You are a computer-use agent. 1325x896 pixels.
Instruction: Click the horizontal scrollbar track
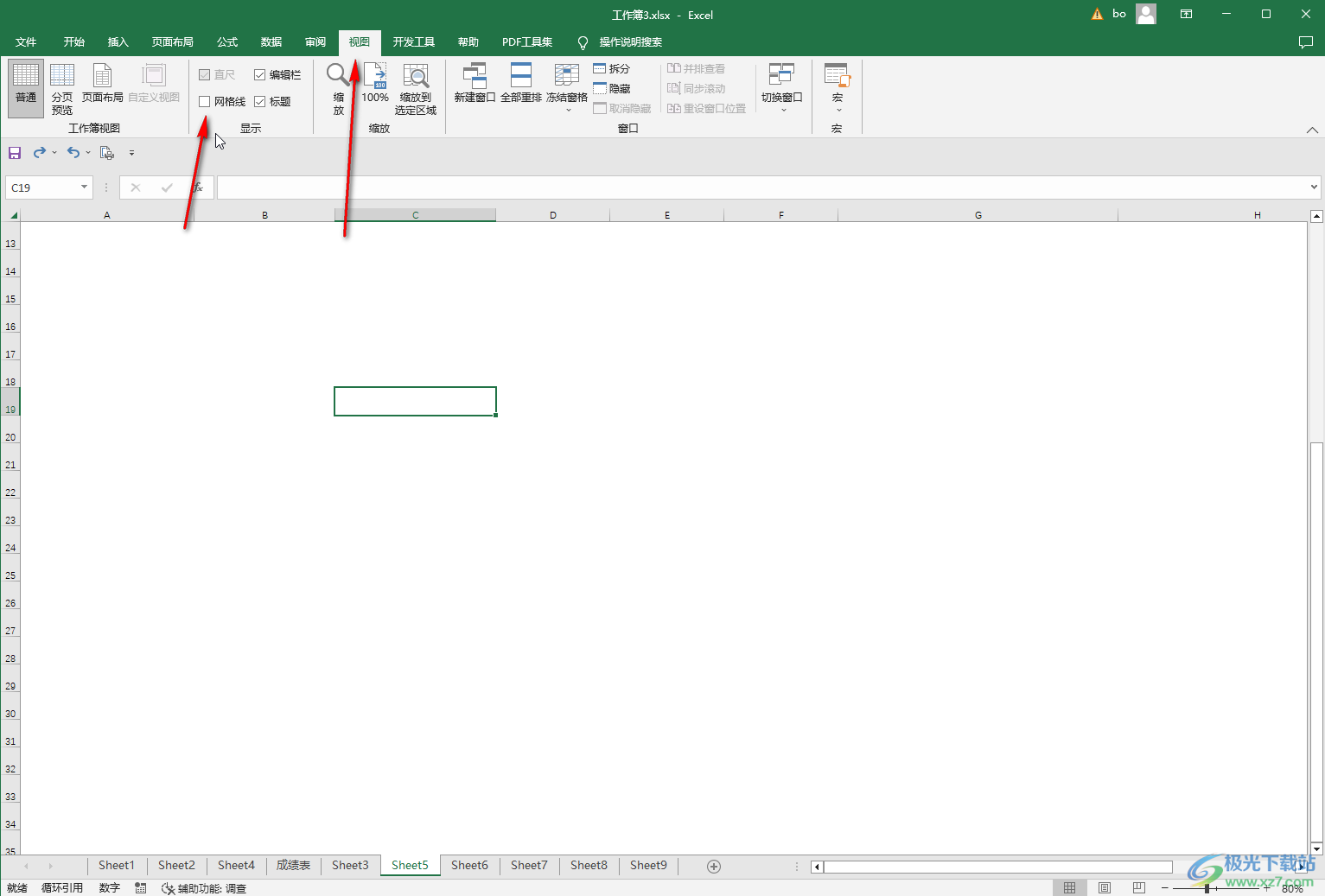pyautogui.click(x=998, y=867)
